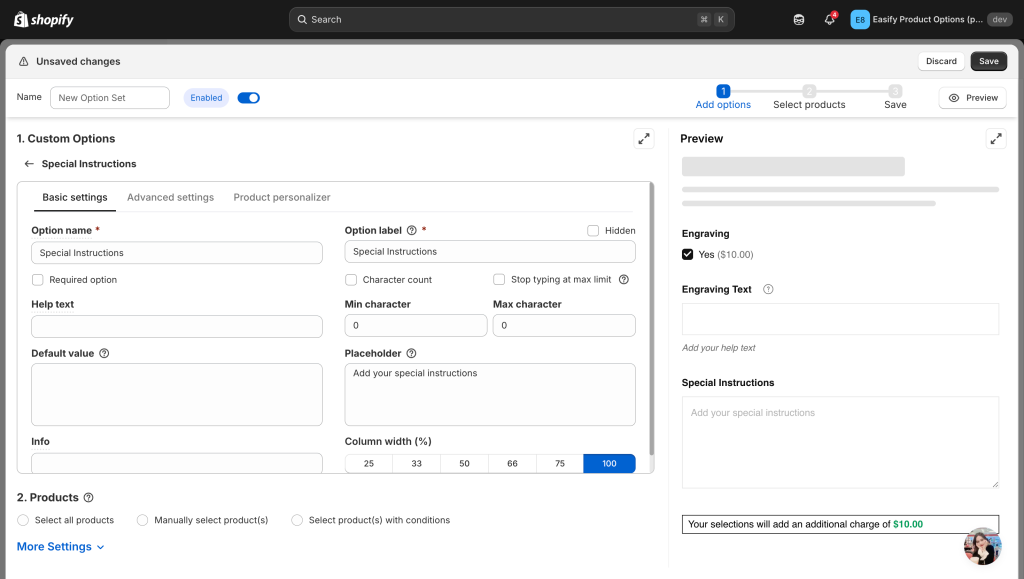Set column width to 50 percent

[x=464, y=464]
